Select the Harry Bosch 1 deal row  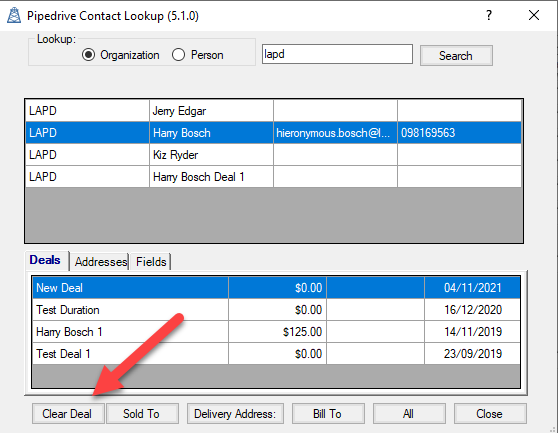[x=276, y=332]
